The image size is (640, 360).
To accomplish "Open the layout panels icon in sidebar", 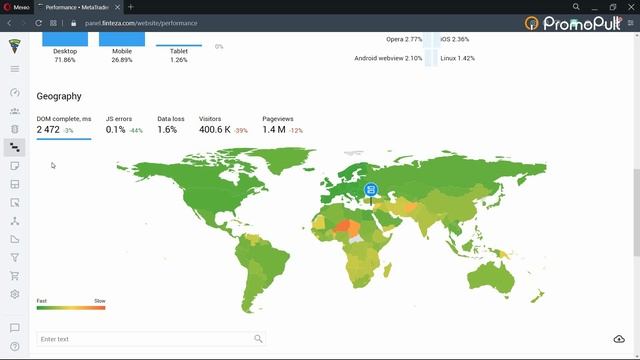I will tap(15, 184).
